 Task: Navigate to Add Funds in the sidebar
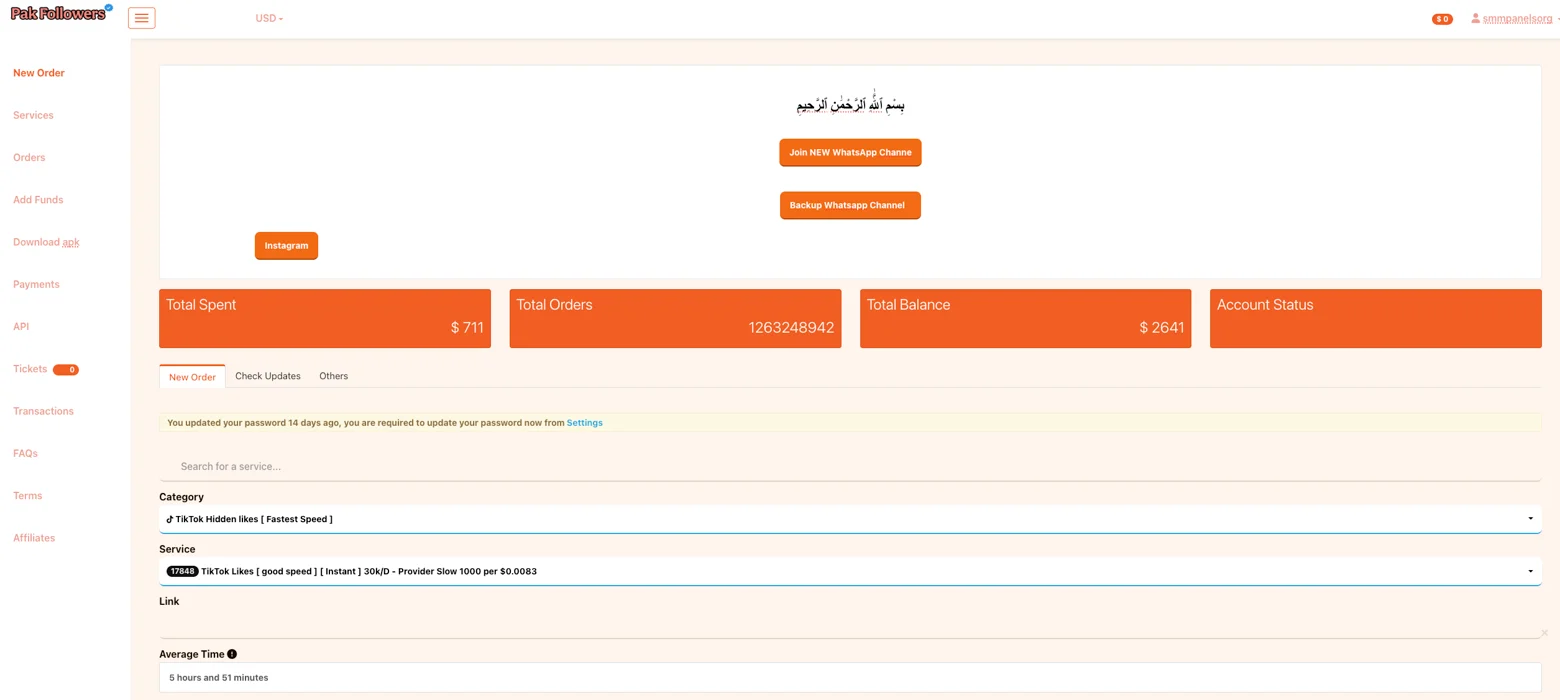click(37, 199)
